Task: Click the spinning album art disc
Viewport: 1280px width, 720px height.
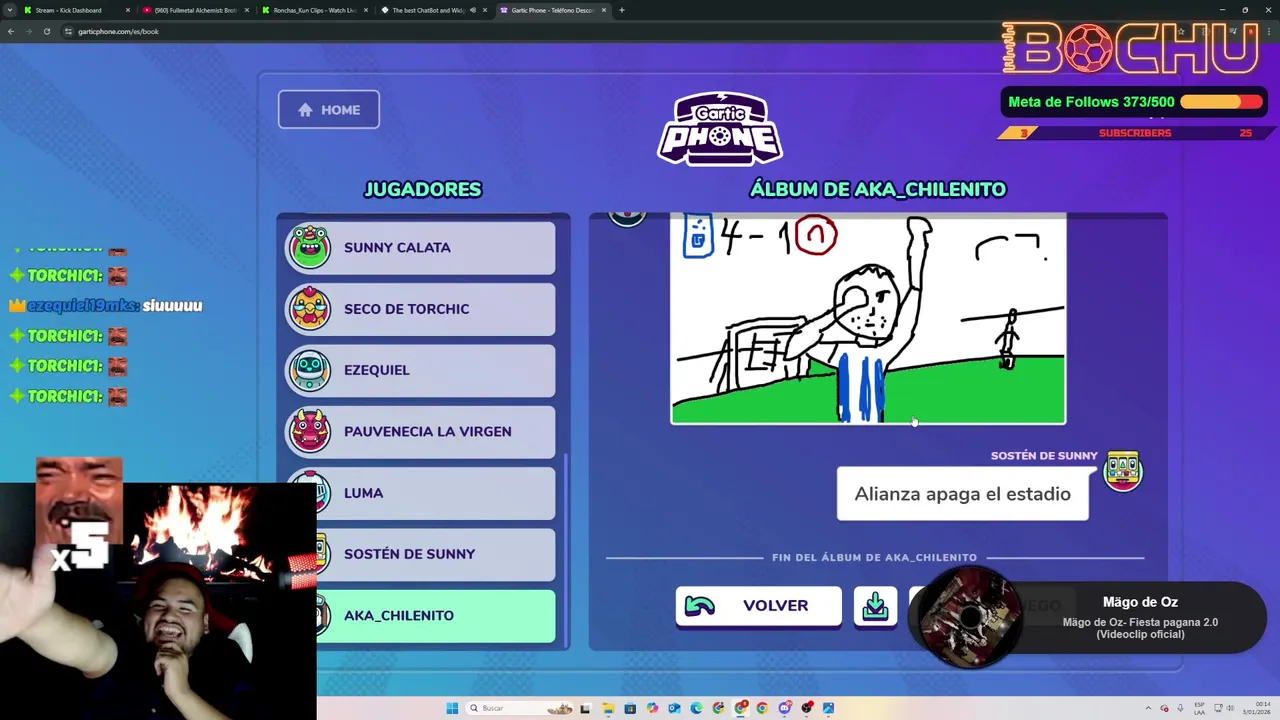Action: pos(968,617)
